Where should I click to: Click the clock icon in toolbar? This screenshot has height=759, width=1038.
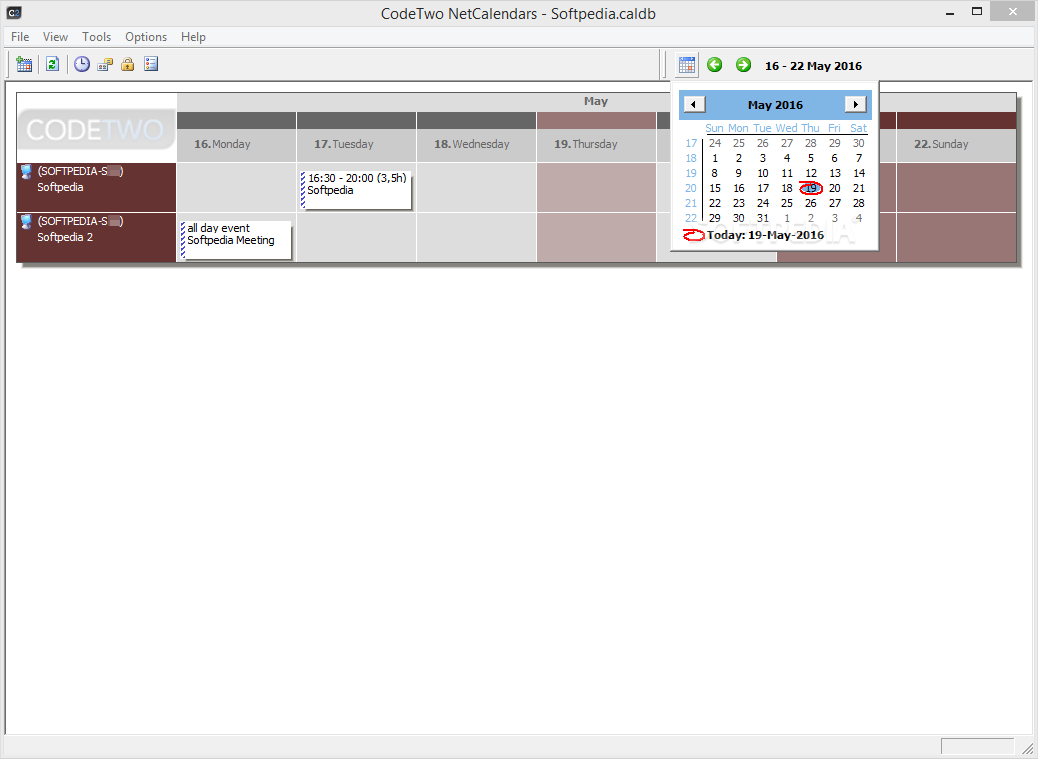81,64
